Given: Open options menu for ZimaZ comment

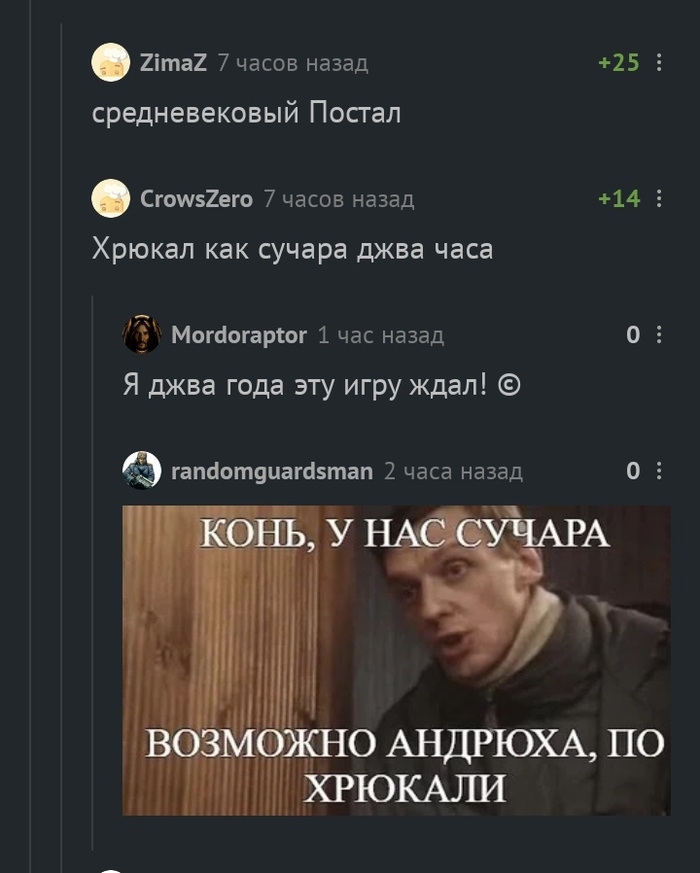Looking at the screenshot, I should (659, 62).
